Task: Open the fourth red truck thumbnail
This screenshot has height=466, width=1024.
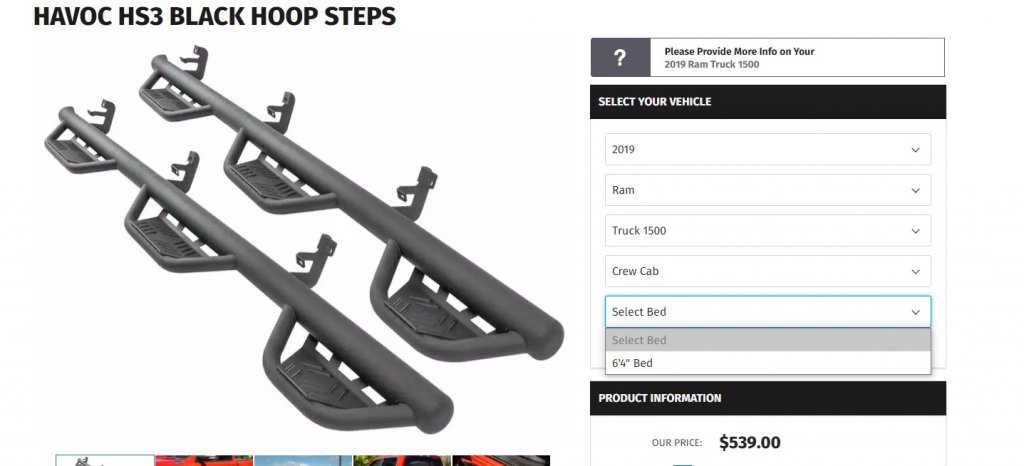Action: point(402,461)
